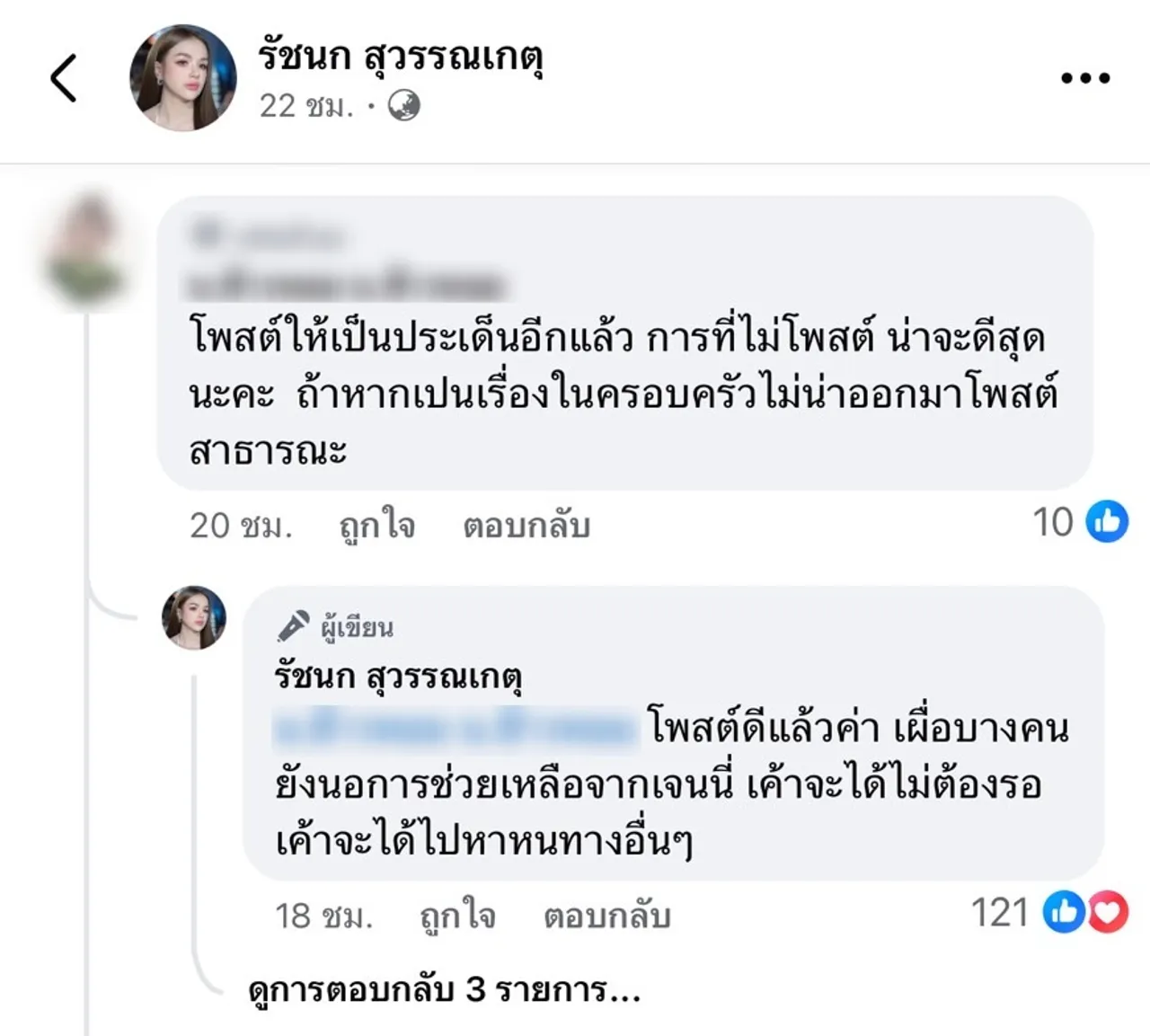This screenshot has height=1036, width=1150.
Task: Click ตอบกลับ on the author's reply
Action: (x=606, y=916)
